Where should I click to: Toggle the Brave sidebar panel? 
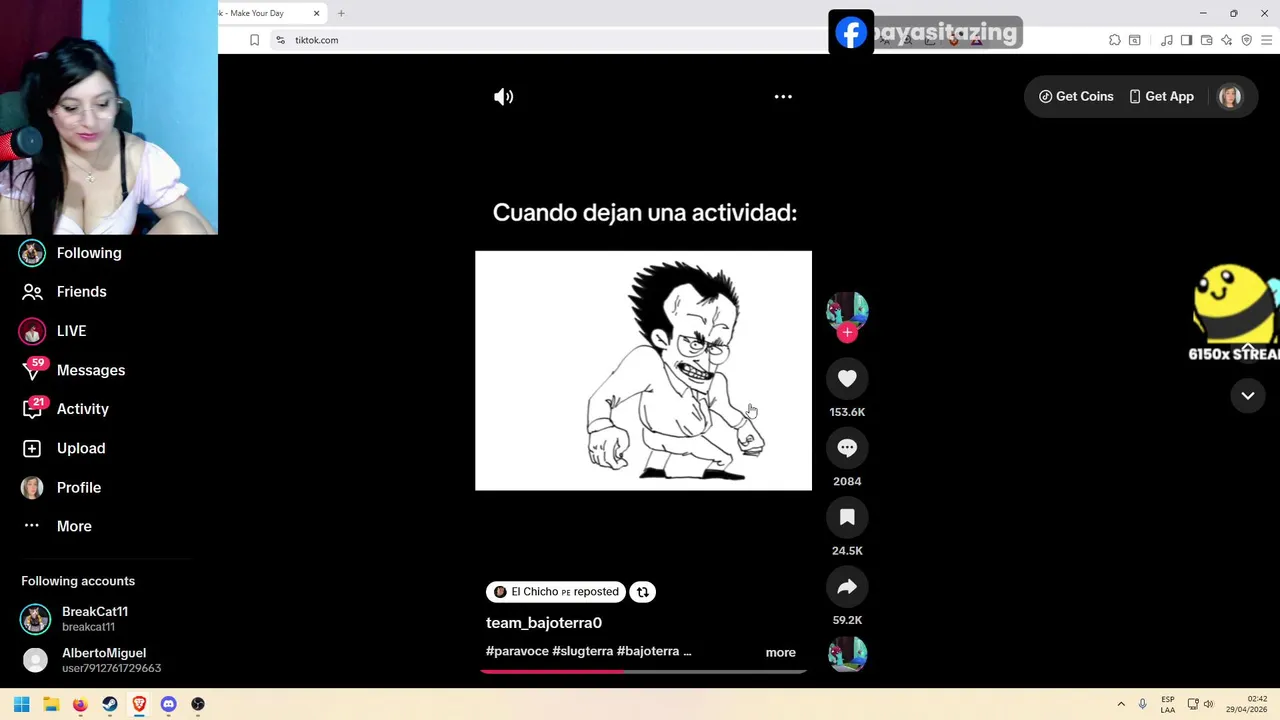[x=1186, y=40]
